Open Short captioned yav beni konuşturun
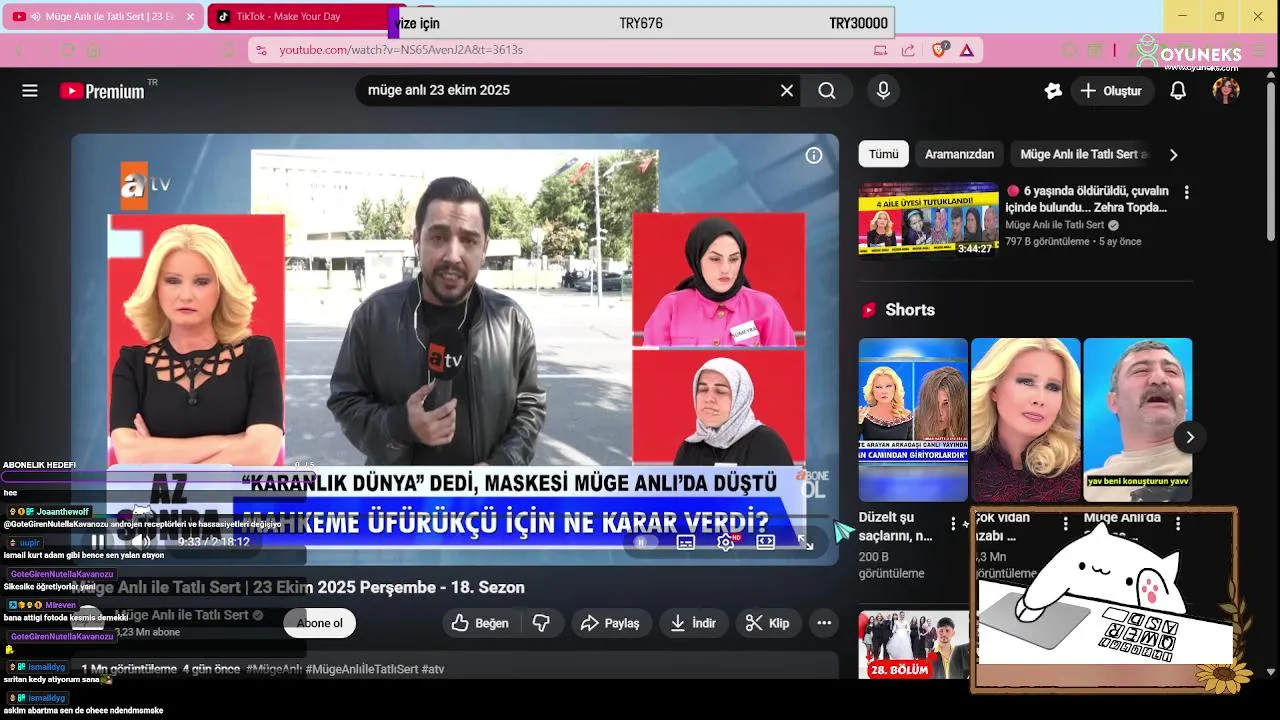The height and width of the screenshot is (720, 1280). (1138, 419)
